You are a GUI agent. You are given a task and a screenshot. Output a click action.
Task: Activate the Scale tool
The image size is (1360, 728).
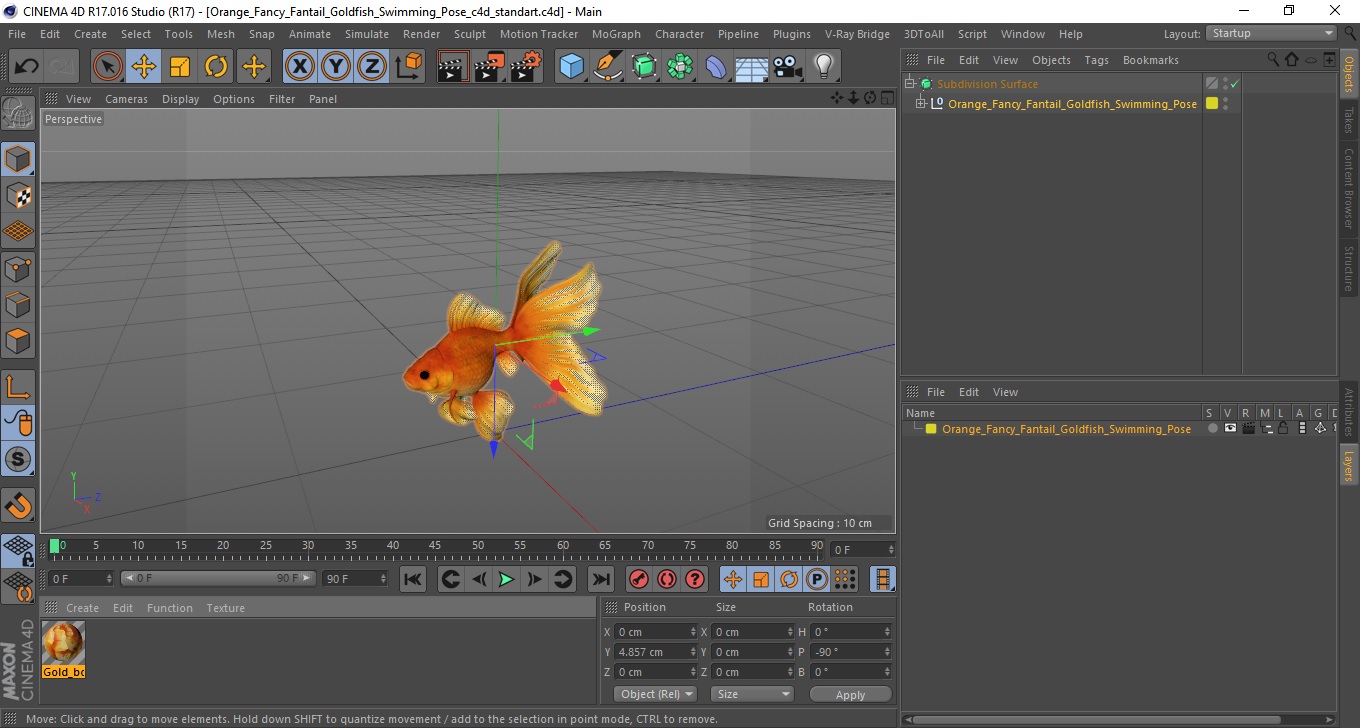point(180,67)
